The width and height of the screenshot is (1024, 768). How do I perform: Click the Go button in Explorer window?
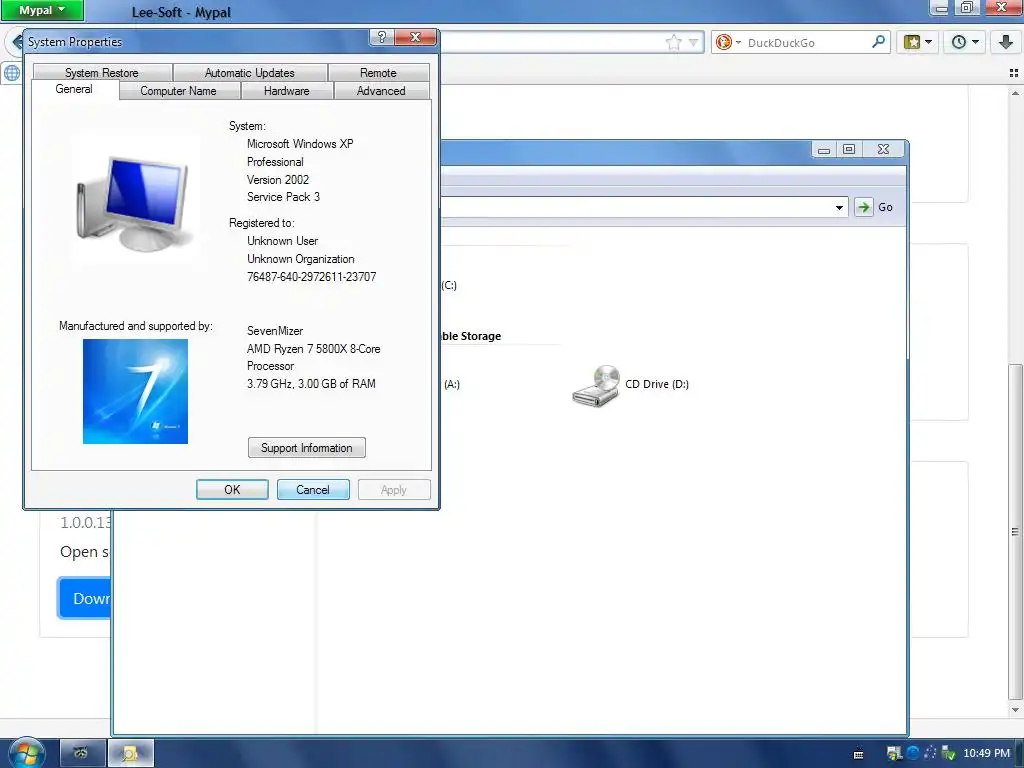click(x=874, y=207)
